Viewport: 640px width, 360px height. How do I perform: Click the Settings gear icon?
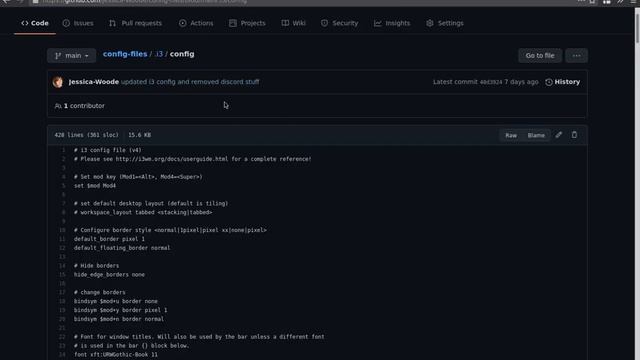point(430,23)
